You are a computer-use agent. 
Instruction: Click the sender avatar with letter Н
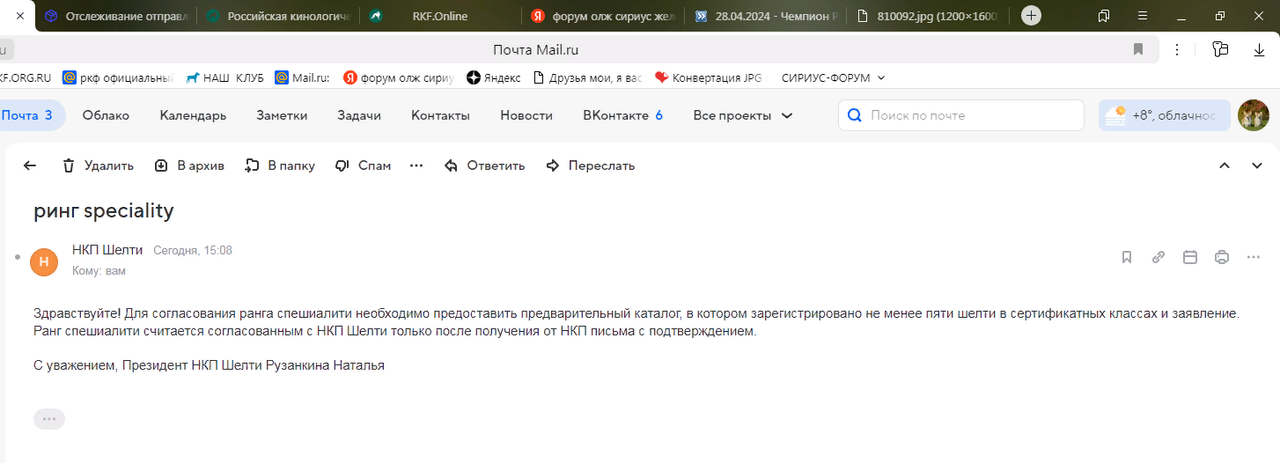point(44,261)
